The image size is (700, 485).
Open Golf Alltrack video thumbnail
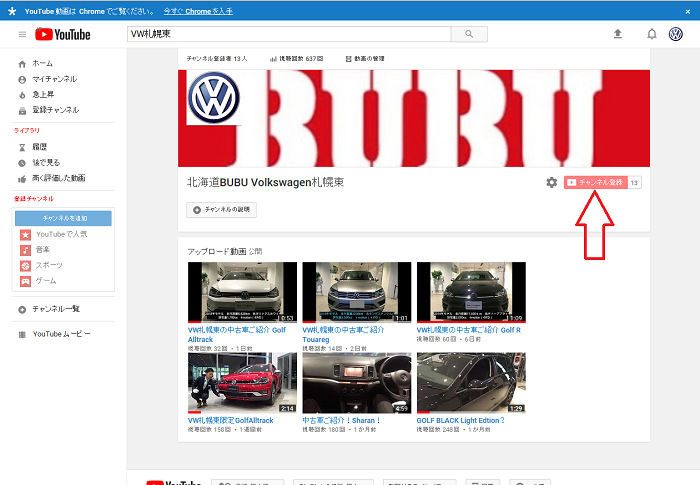(x=242, y=292)
